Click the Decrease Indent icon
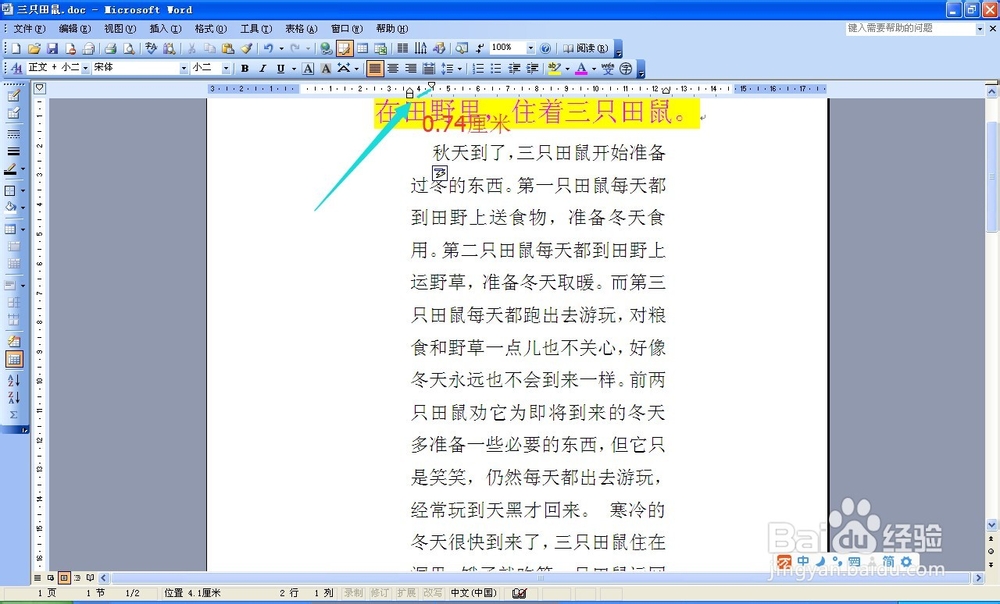Screen dimensions: 1000x604 click(514, 68)
